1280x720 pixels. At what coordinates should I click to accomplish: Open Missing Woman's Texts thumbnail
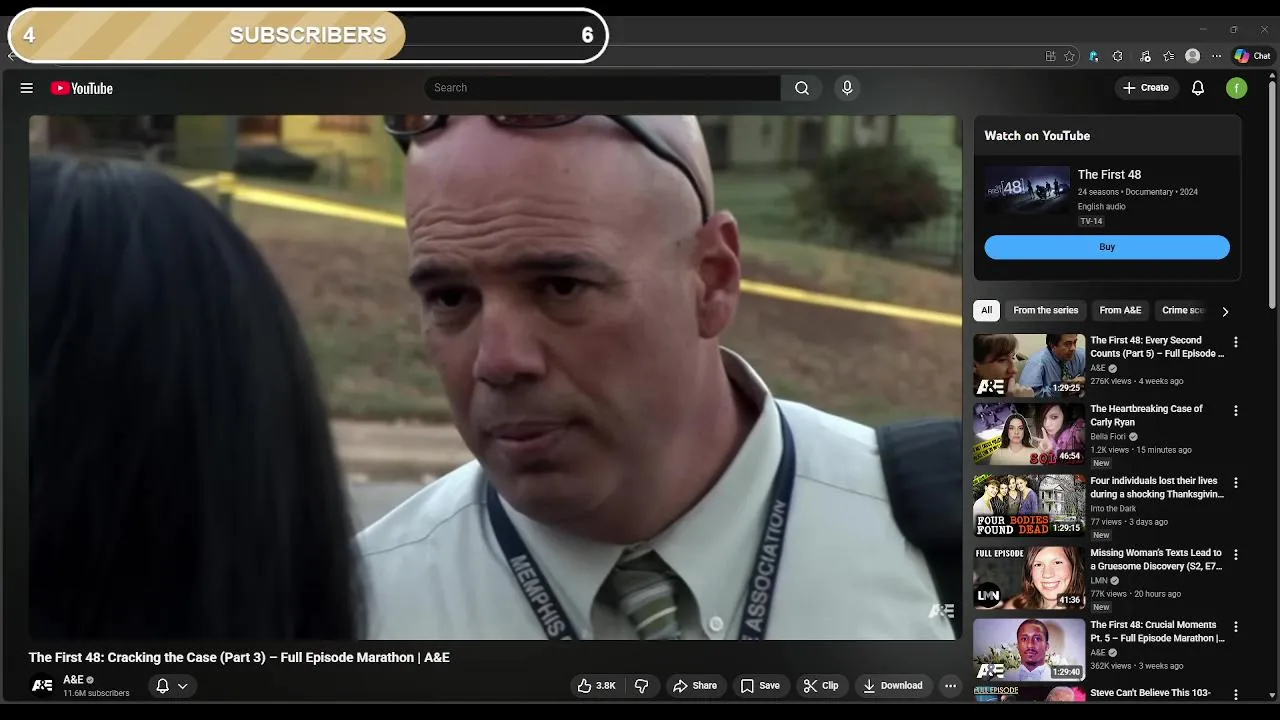click(1029, 578)
